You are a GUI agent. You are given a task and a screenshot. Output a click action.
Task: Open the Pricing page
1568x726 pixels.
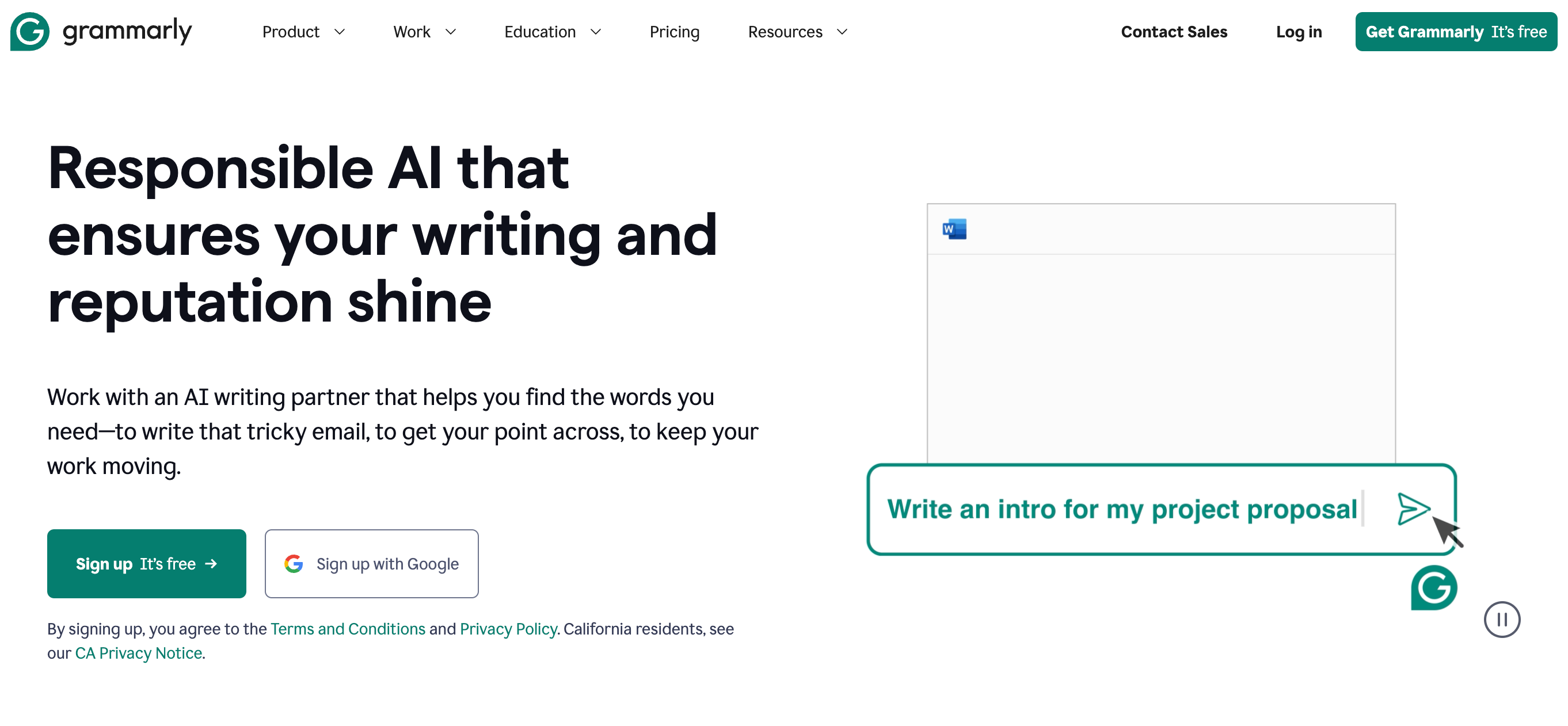coord(675,32)
